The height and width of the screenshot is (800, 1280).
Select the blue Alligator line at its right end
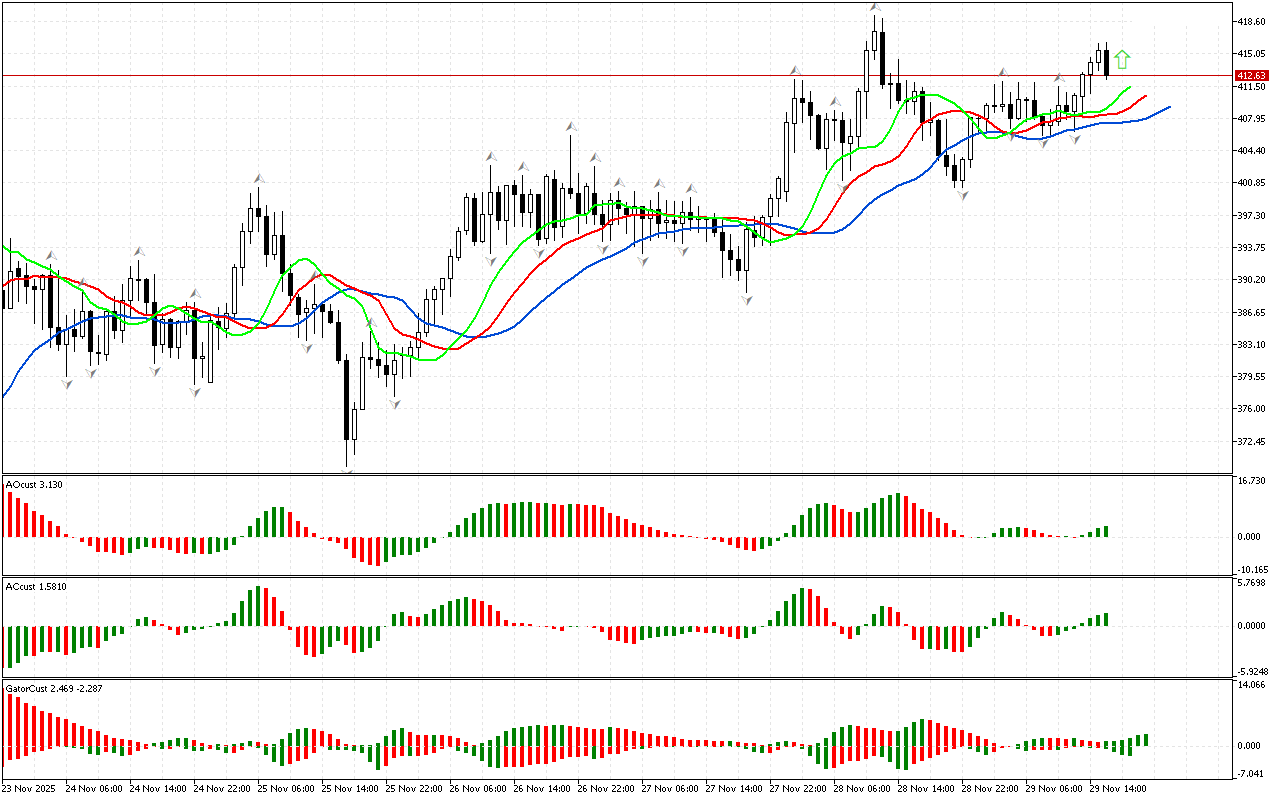[x=1168, y=107]
